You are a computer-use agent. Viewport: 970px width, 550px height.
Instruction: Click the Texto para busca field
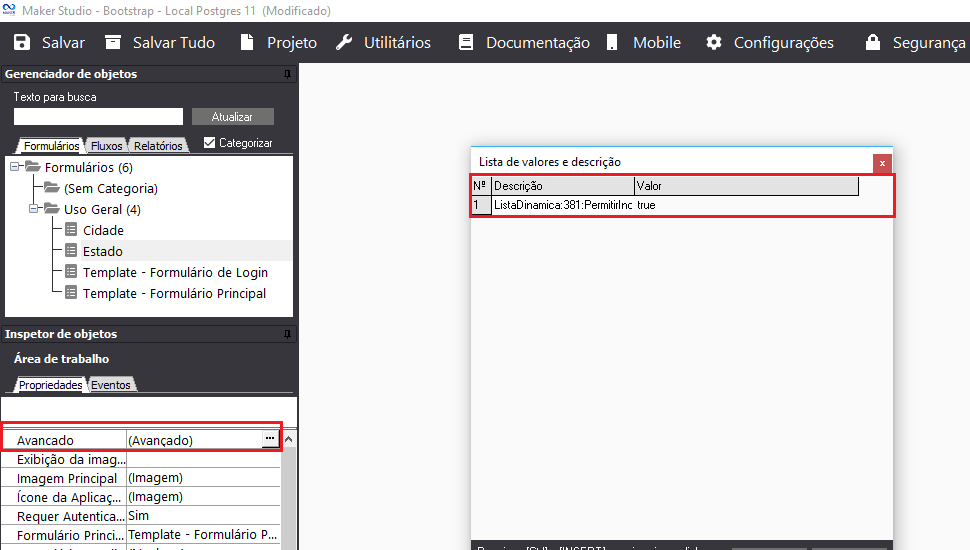[x=98, y=117]
